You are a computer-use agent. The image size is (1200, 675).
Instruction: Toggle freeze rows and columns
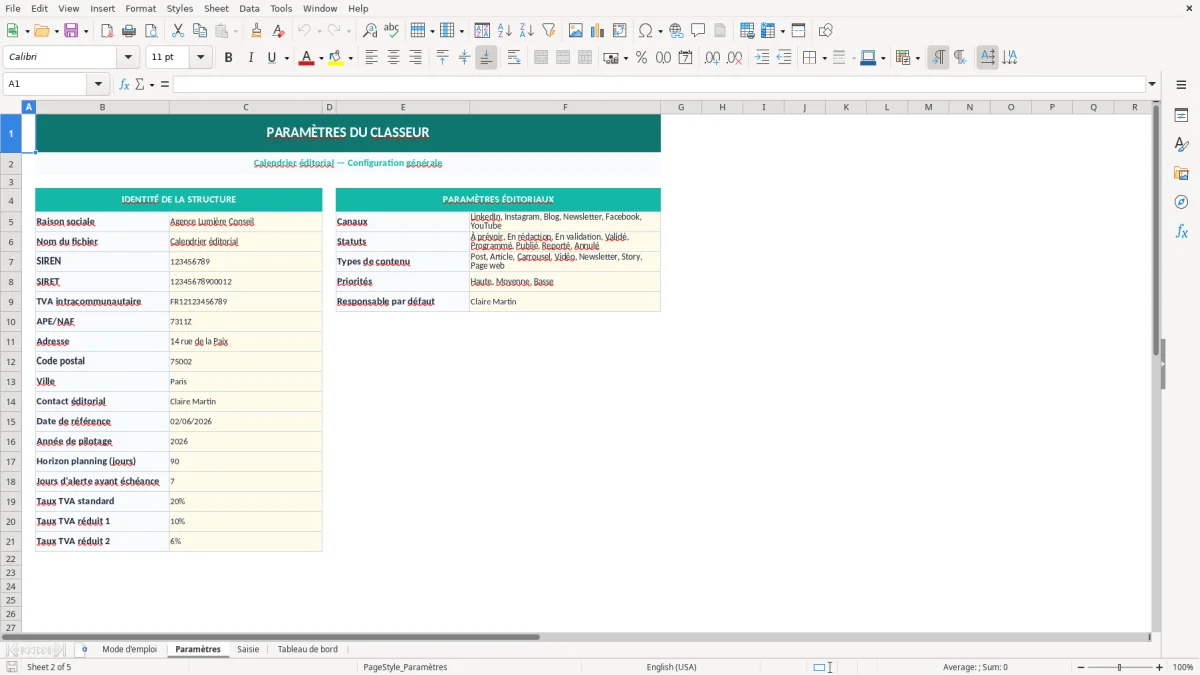[x=768, y=31]
